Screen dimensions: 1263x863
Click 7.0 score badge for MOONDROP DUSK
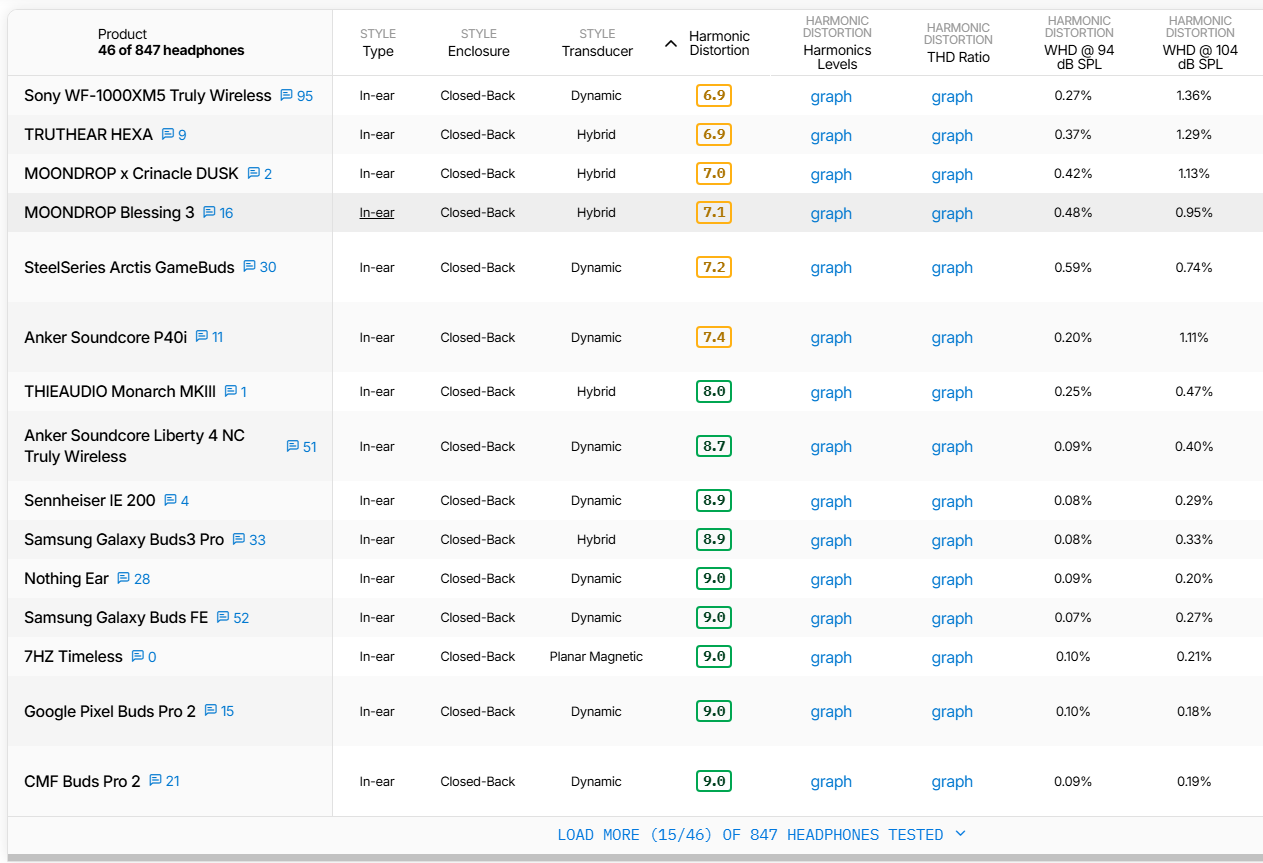pyautogui.click(x=714, y=174)
